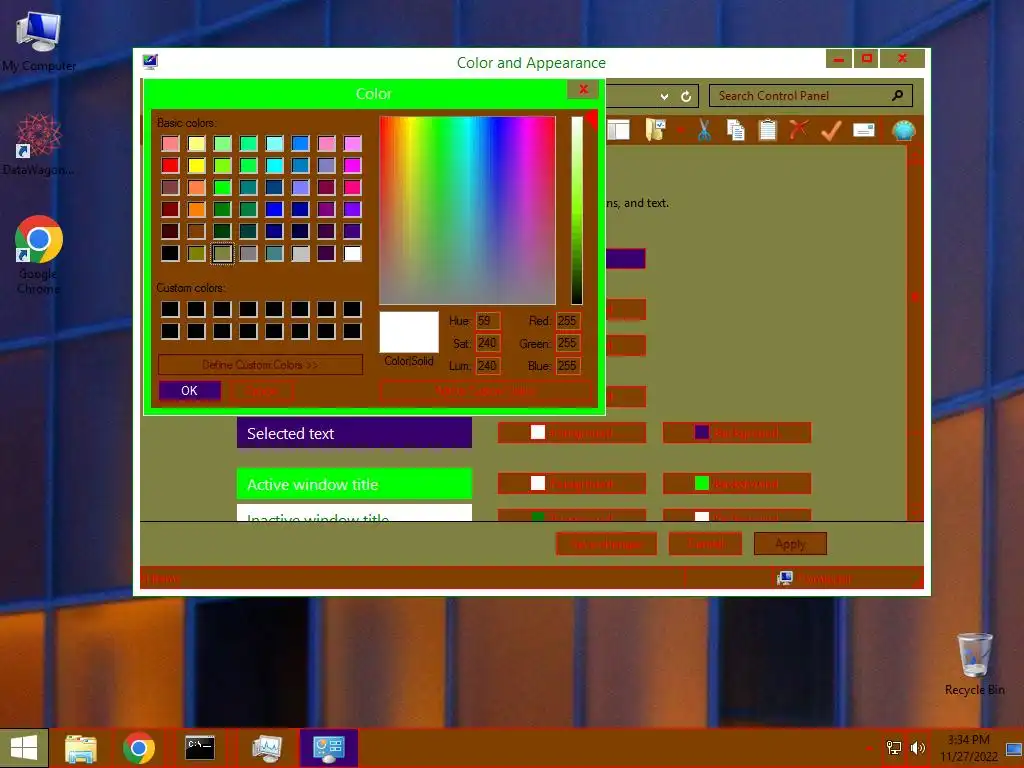Click OK in the Color dialog

click(x=189, y=391)
